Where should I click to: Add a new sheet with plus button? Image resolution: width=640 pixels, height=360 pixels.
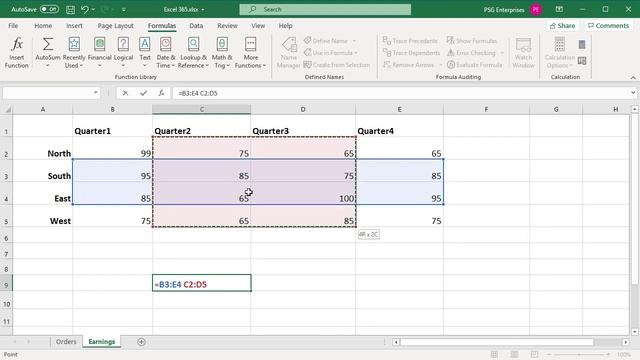pos(141,342)
